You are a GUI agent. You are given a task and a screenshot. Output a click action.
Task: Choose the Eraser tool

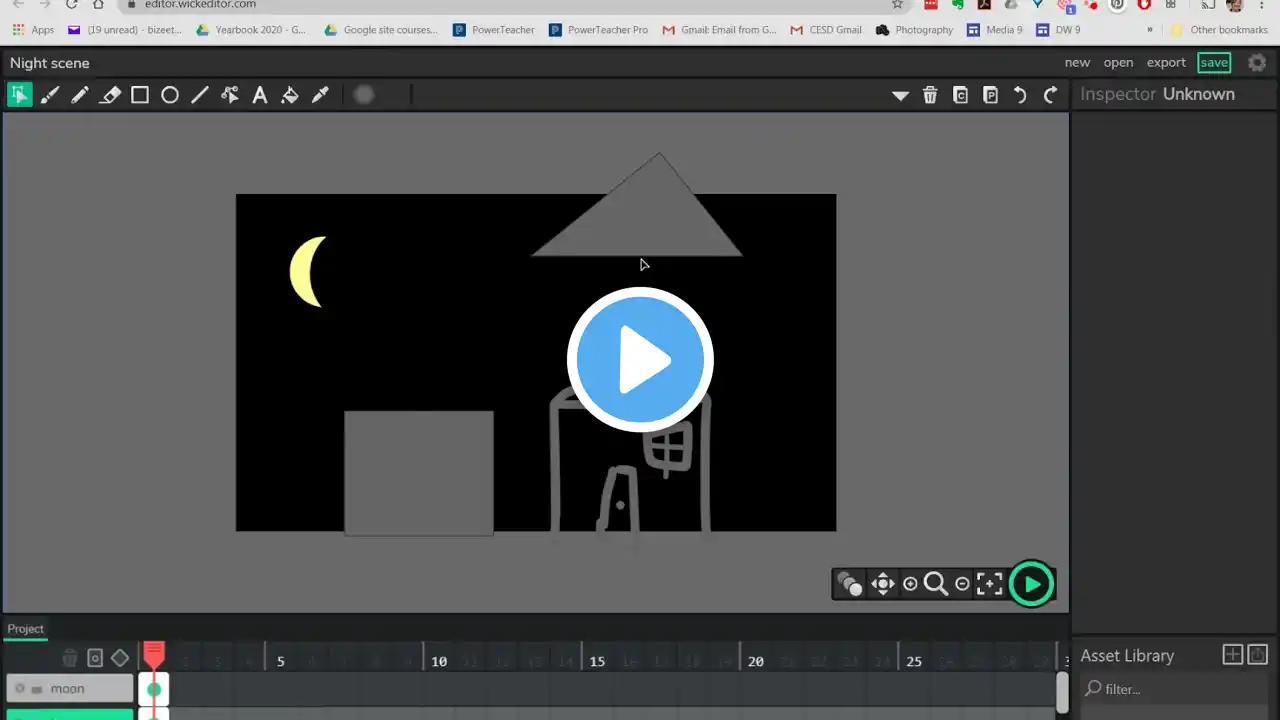110,95
